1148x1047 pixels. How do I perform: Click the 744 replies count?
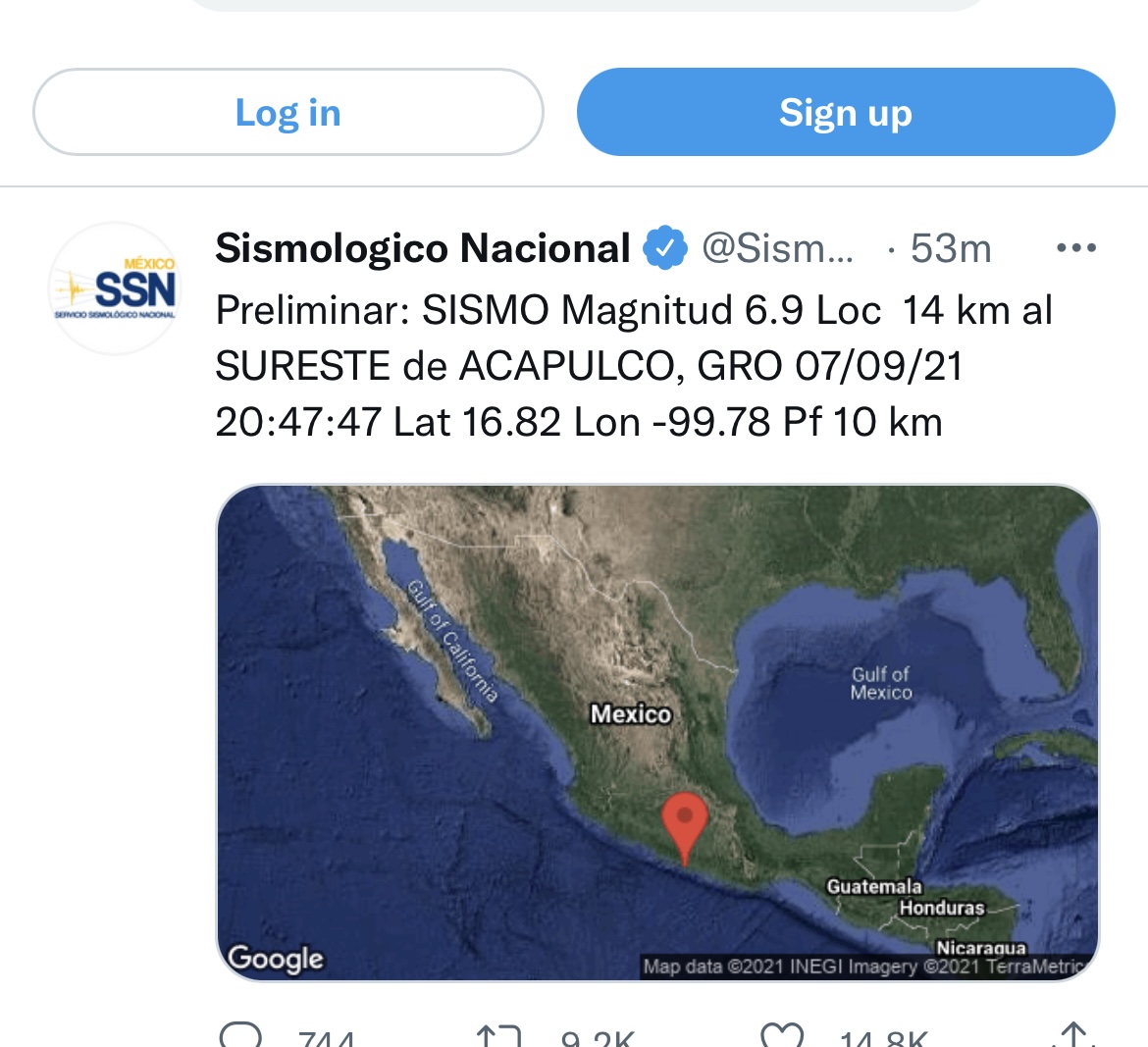[327, 1039]
